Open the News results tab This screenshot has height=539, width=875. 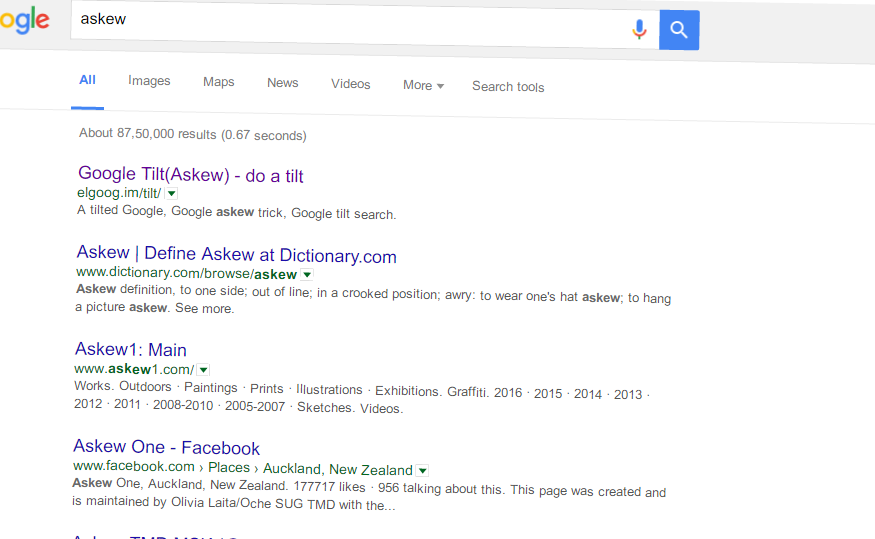tap(282, 83)
